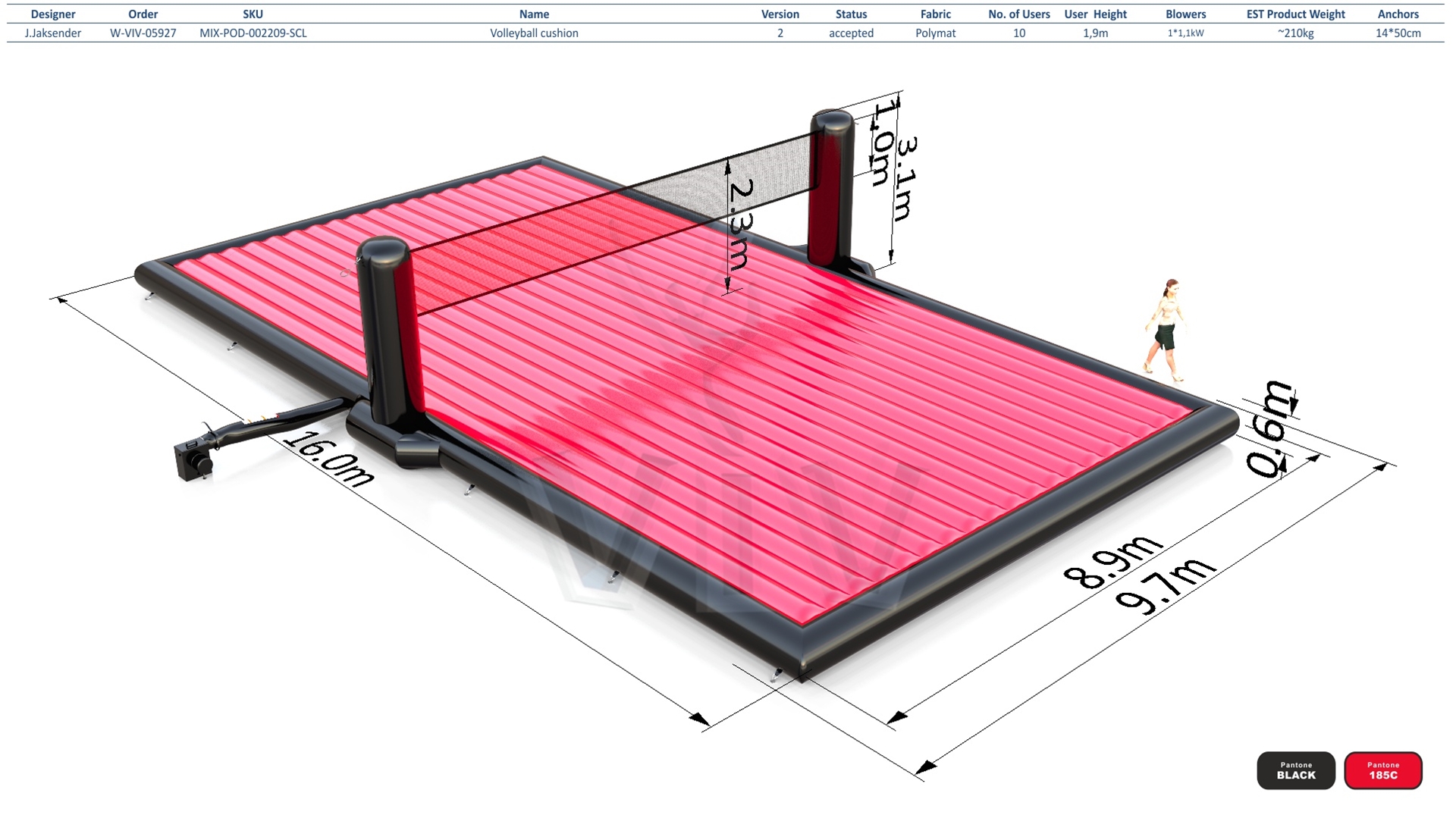Click weight value ~210kg
This screenshot has width=1456, height=837.
coord(1296,33)
